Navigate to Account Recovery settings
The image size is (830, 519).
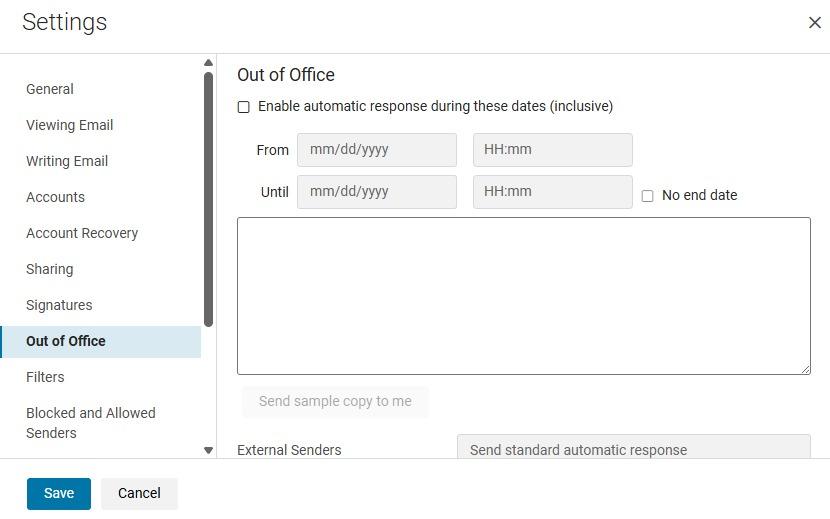pyautogui.click(x=82, y=233)
